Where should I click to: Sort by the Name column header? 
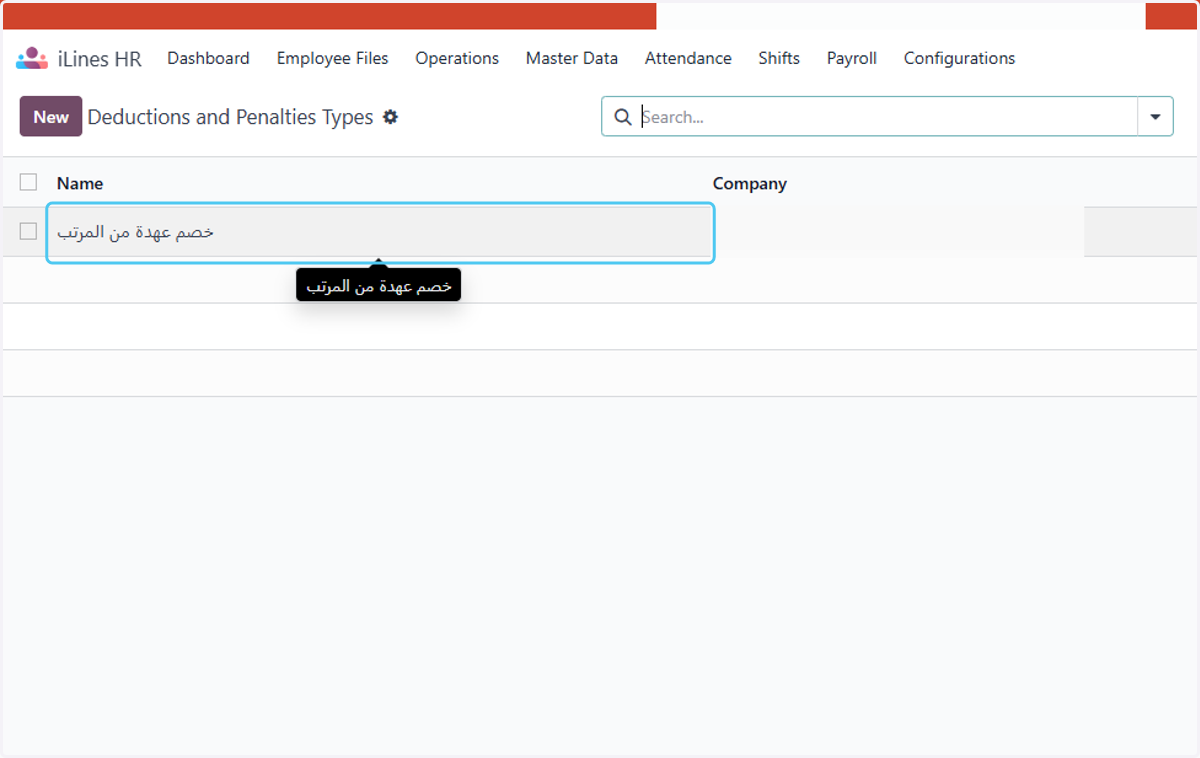click(80, 183)
